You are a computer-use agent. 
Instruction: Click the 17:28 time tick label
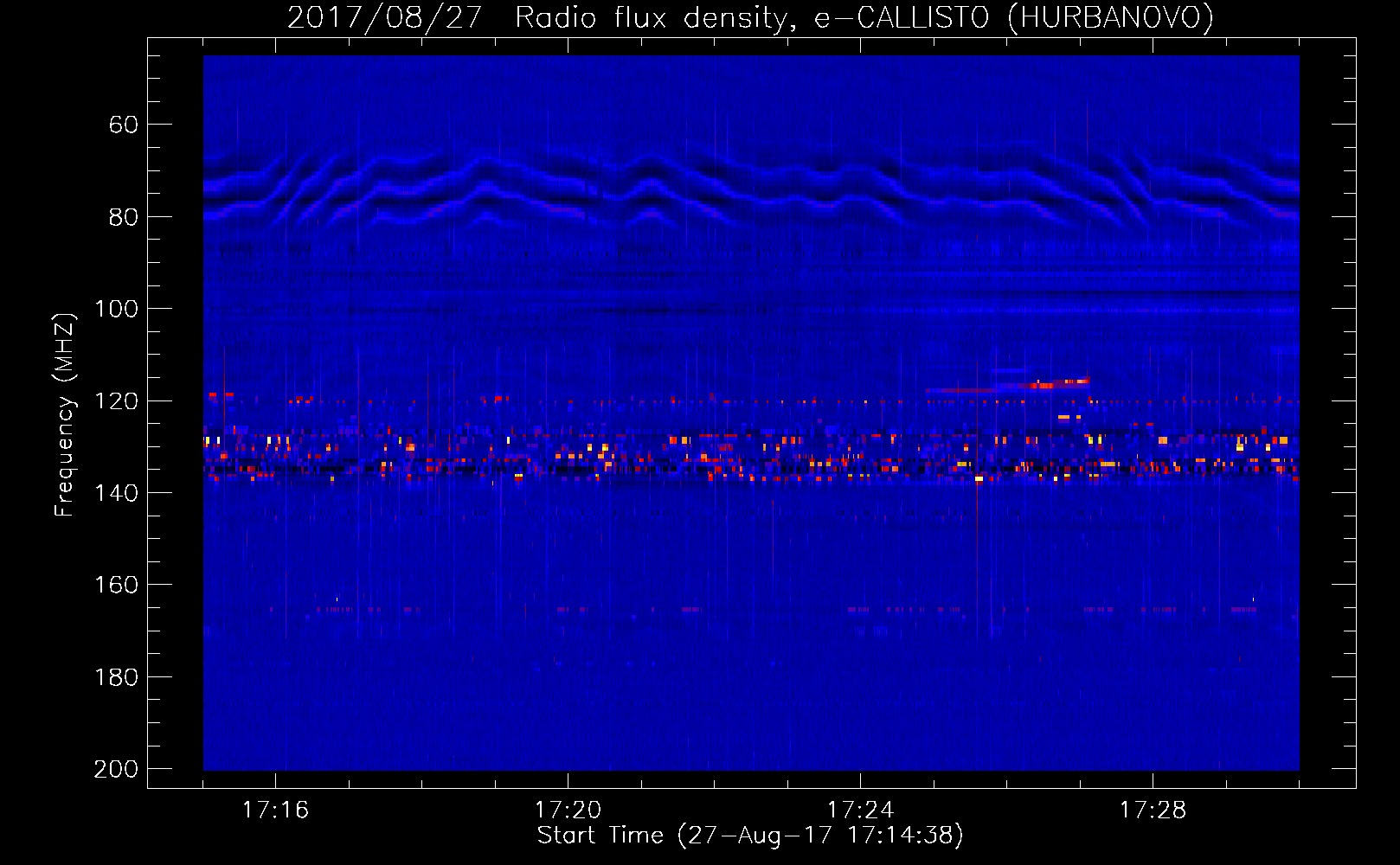click(1153, 810)
